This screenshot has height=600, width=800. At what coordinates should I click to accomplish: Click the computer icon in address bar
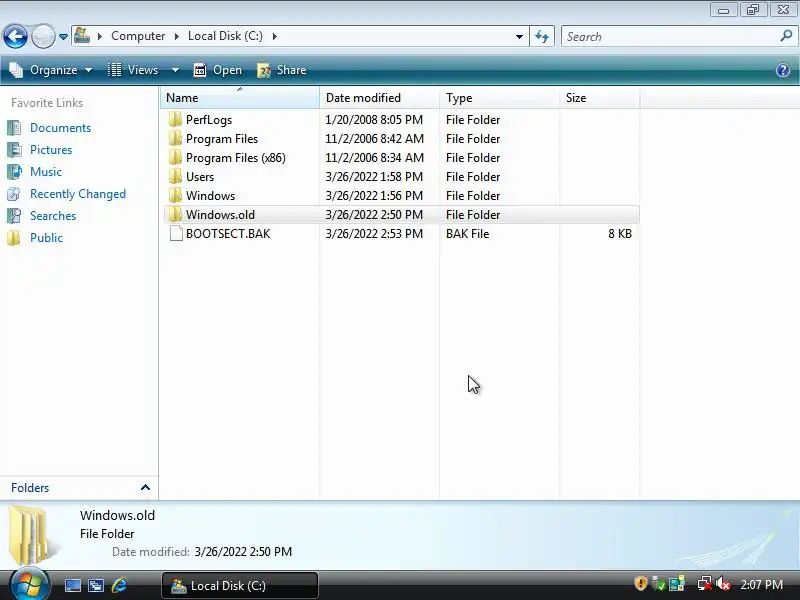pos(82,36)
